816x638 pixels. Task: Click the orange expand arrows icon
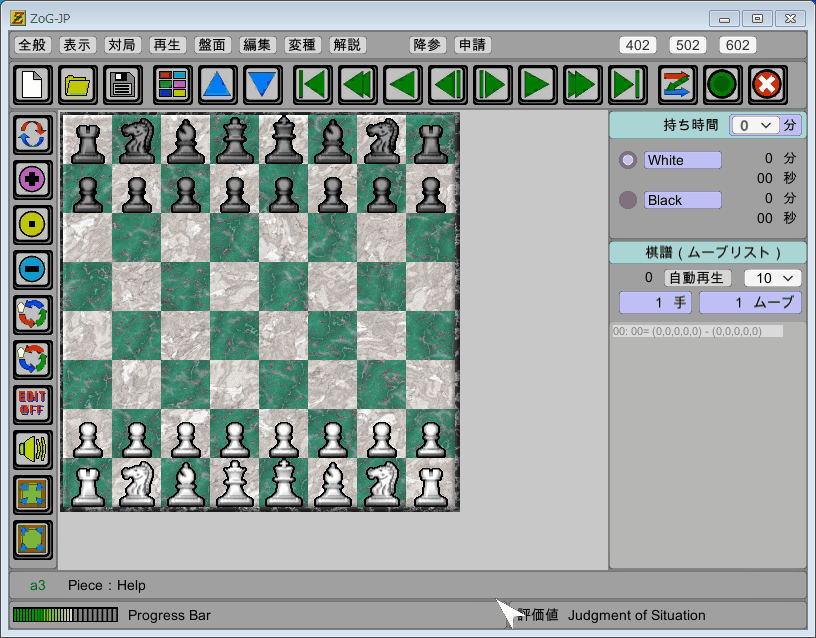[32, 494]
